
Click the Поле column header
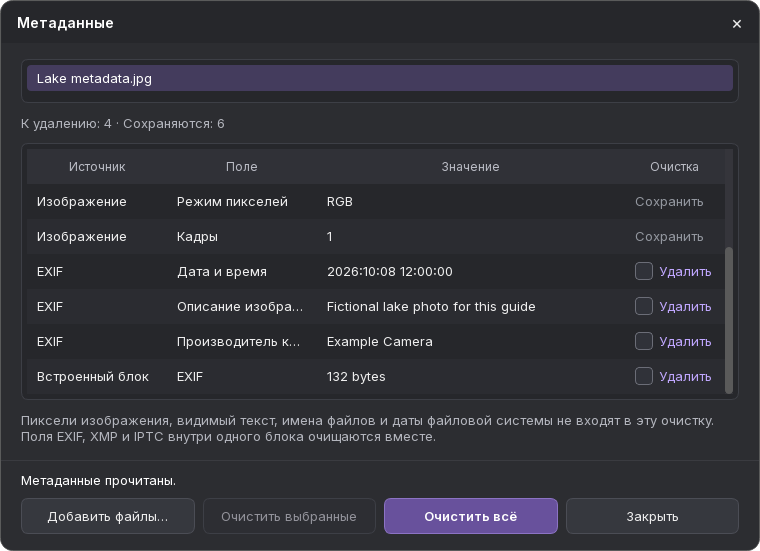tap(241, 167)
